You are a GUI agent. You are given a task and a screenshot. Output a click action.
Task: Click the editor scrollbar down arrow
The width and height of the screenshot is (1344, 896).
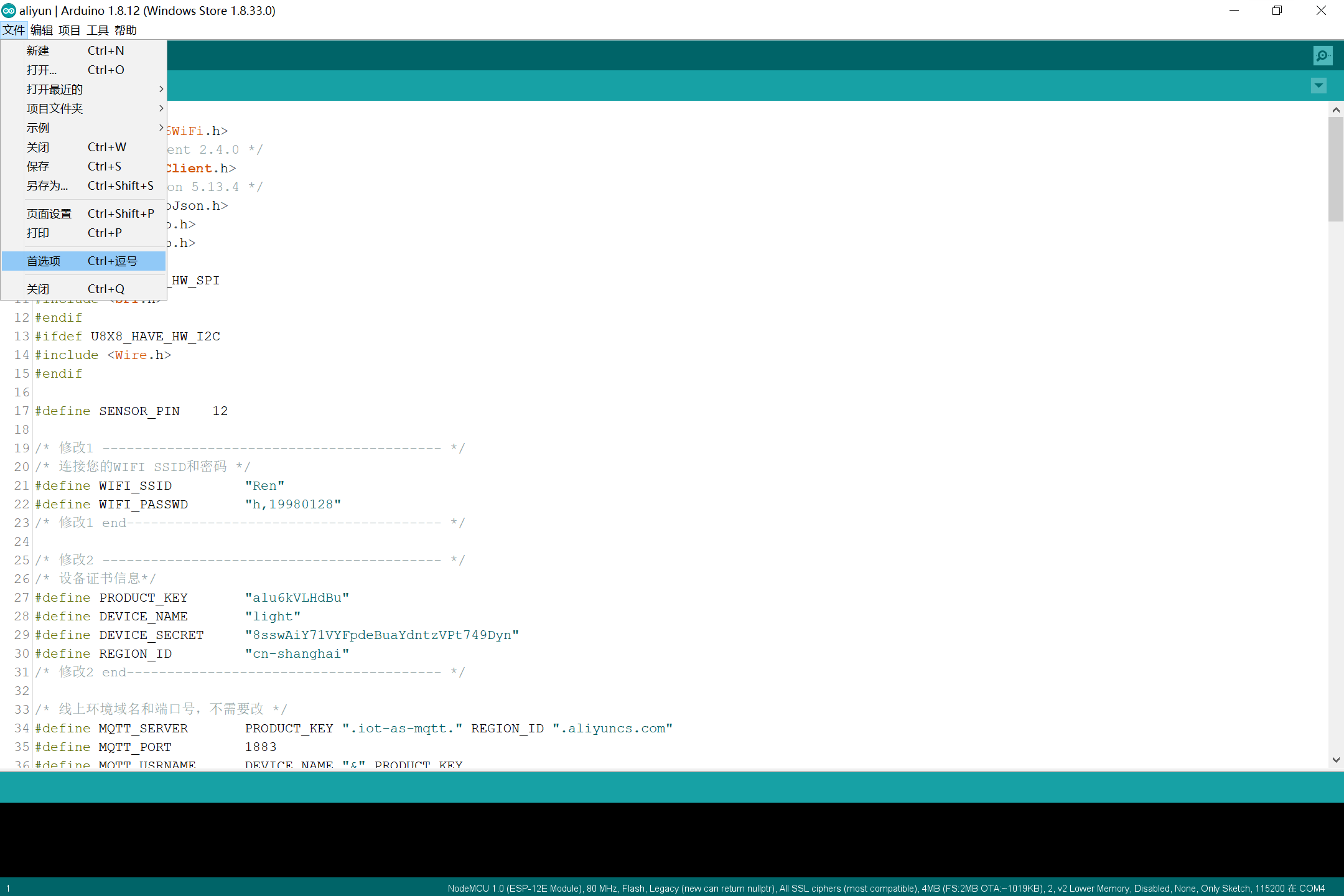[1336, 760]
